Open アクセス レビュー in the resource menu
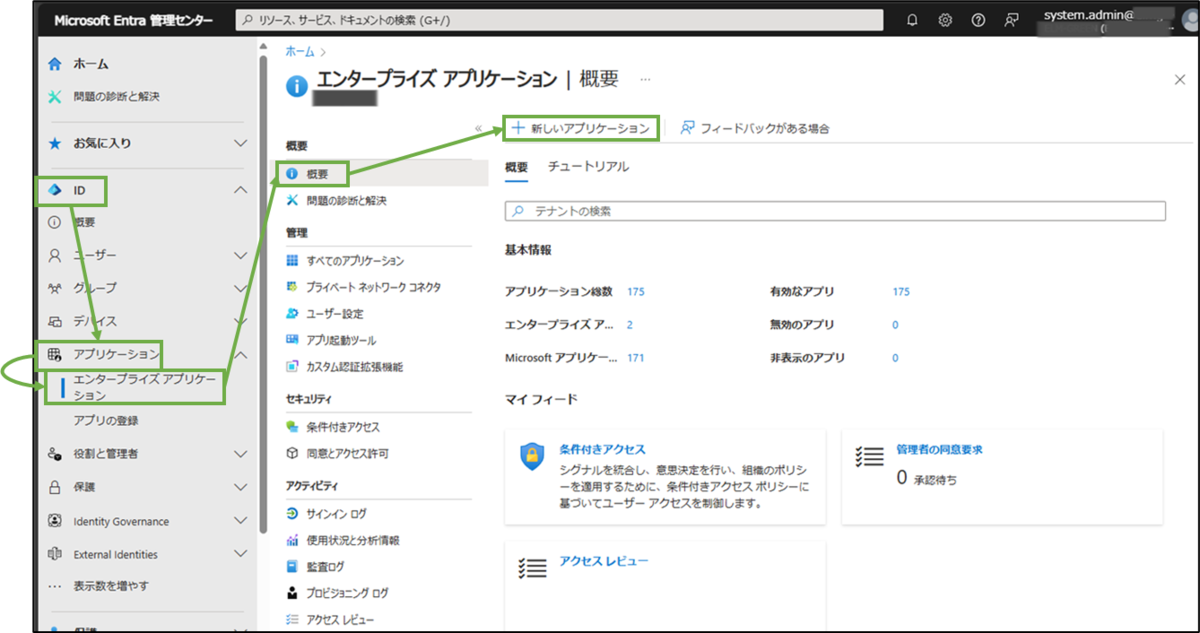Viewport: 1200px width, 633px height. coord(341,620)
